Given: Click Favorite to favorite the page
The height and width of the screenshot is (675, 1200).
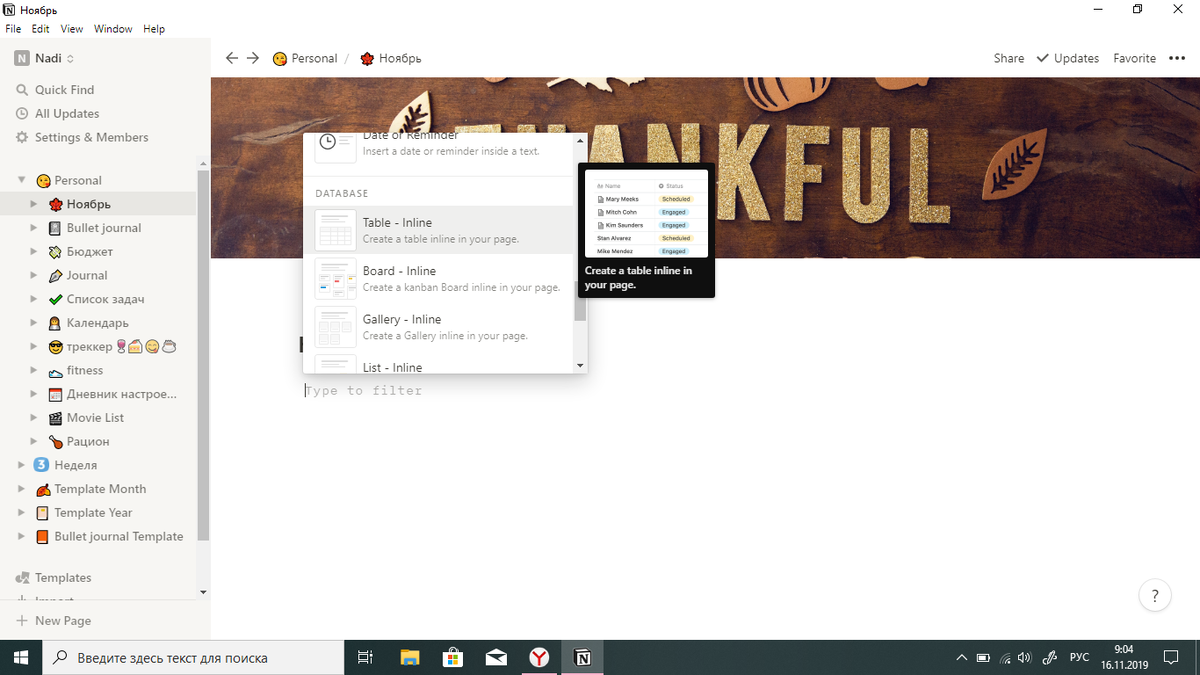Looking at the screenshot, I should [1135, 58].
